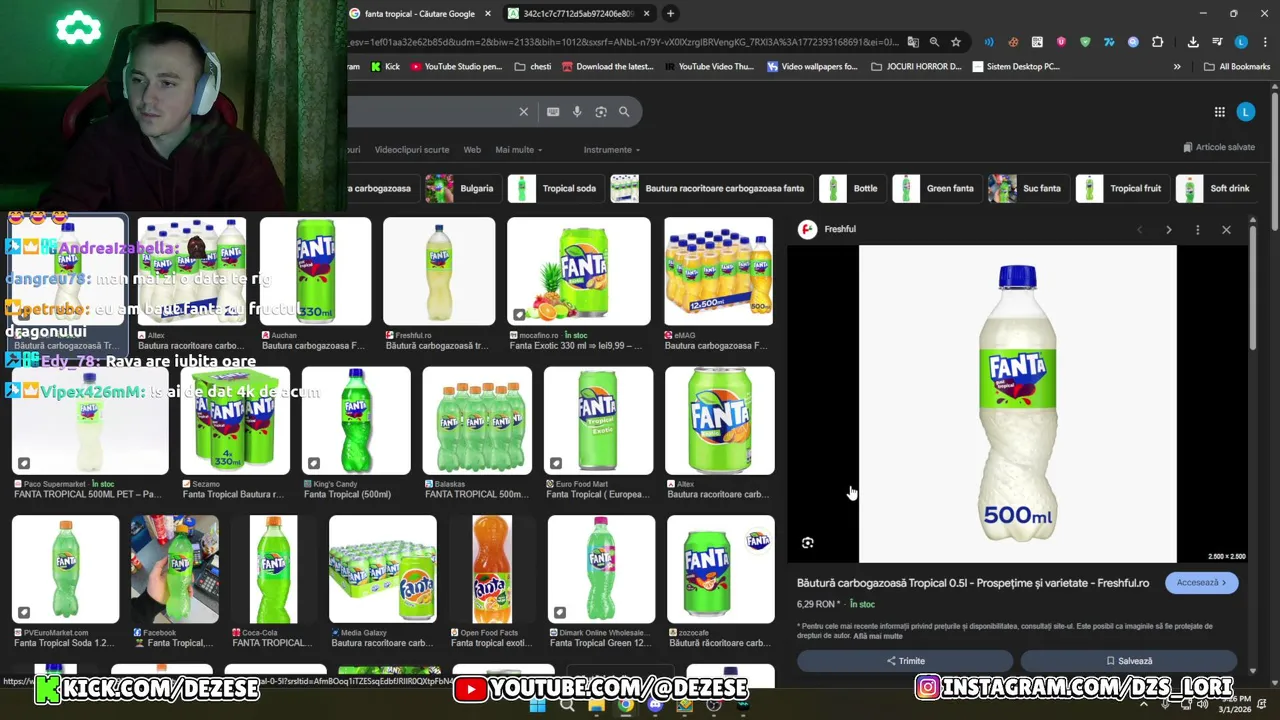This screenshot has width=1280, height=720.
Task: Open the JOCURI HORROR bookmarks folder
Action: coord(916,67)
